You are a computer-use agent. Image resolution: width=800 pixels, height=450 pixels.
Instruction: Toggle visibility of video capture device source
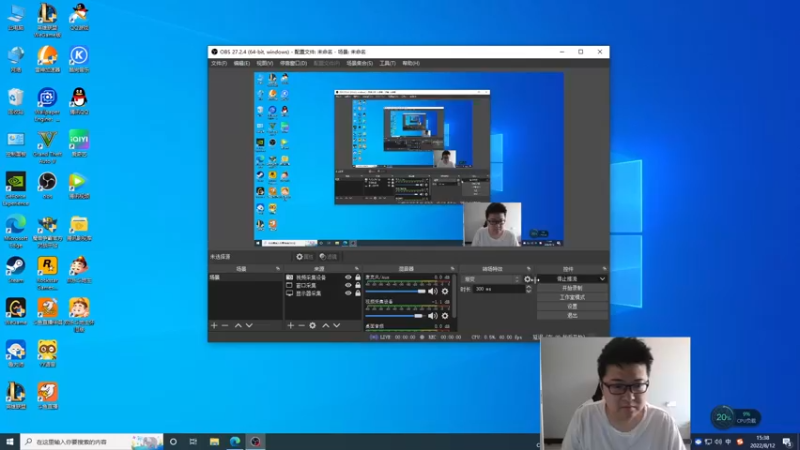pyautogui.click(x=348, y=278)
